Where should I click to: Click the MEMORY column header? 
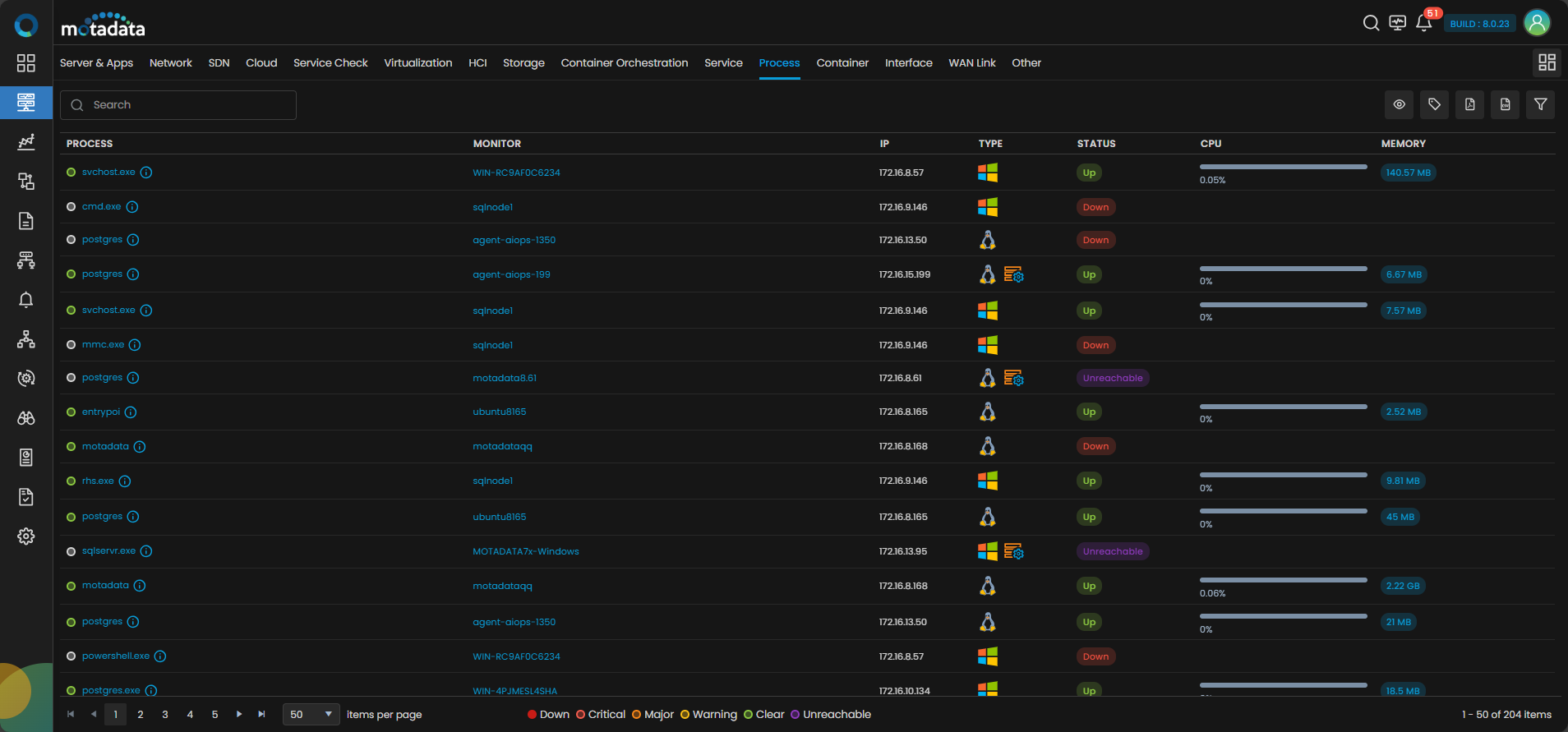coord(1404,144)
